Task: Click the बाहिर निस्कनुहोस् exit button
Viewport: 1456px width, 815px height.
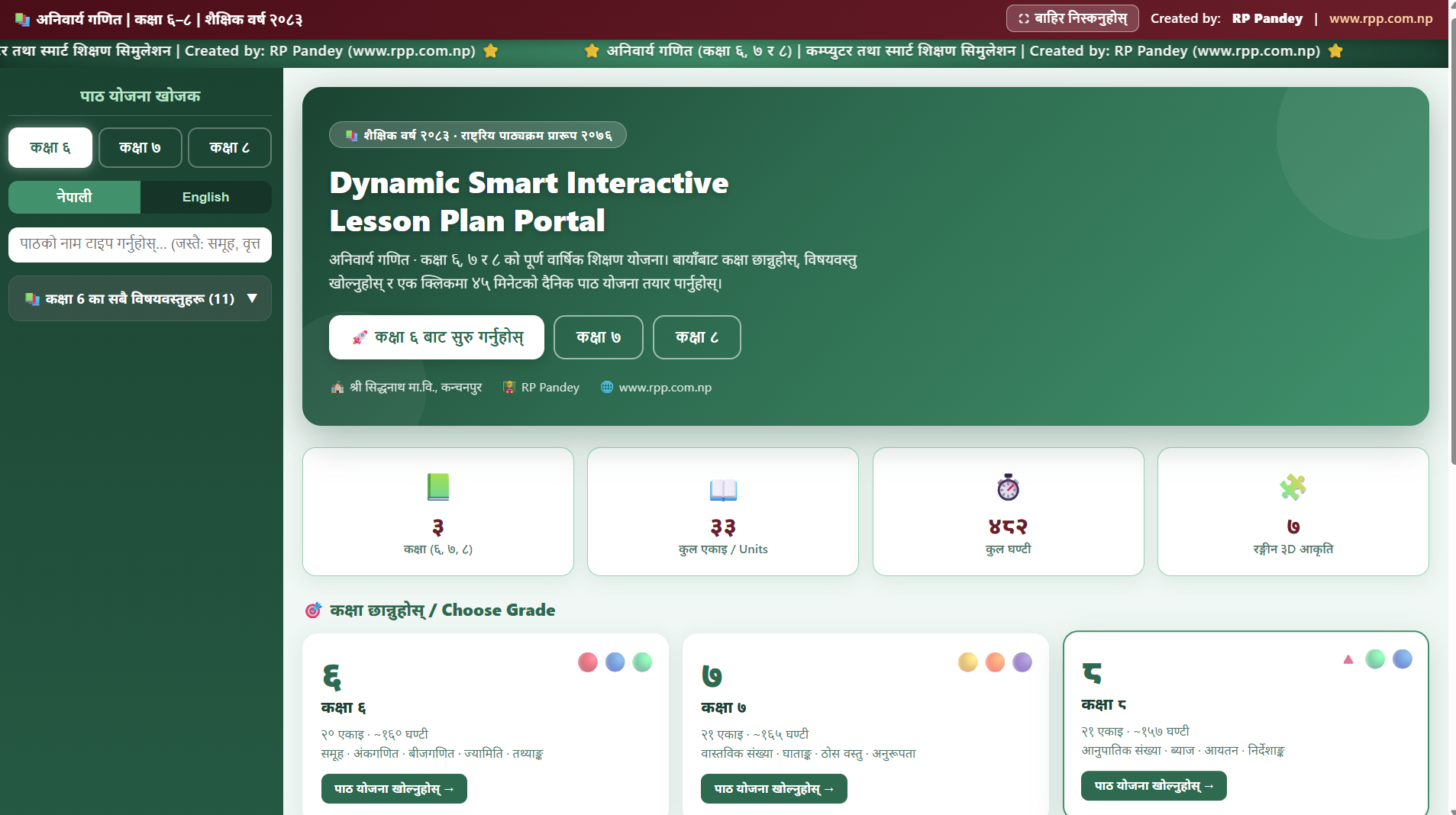Action: [1072, 18]
